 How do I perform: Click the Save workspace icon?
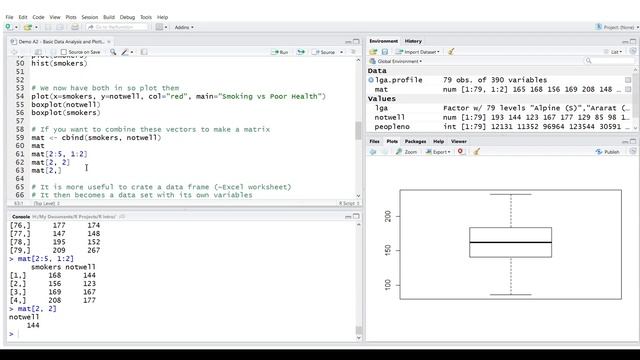[x=384, y=52]
